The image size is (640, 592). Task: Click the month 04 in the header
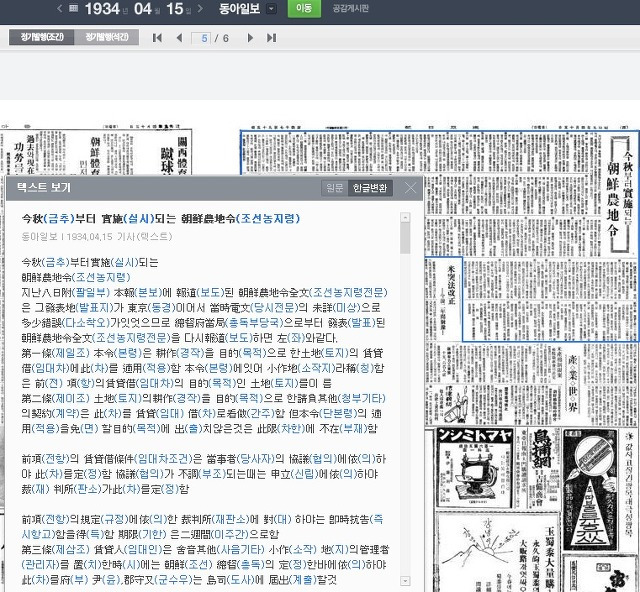tap(143, 9)
